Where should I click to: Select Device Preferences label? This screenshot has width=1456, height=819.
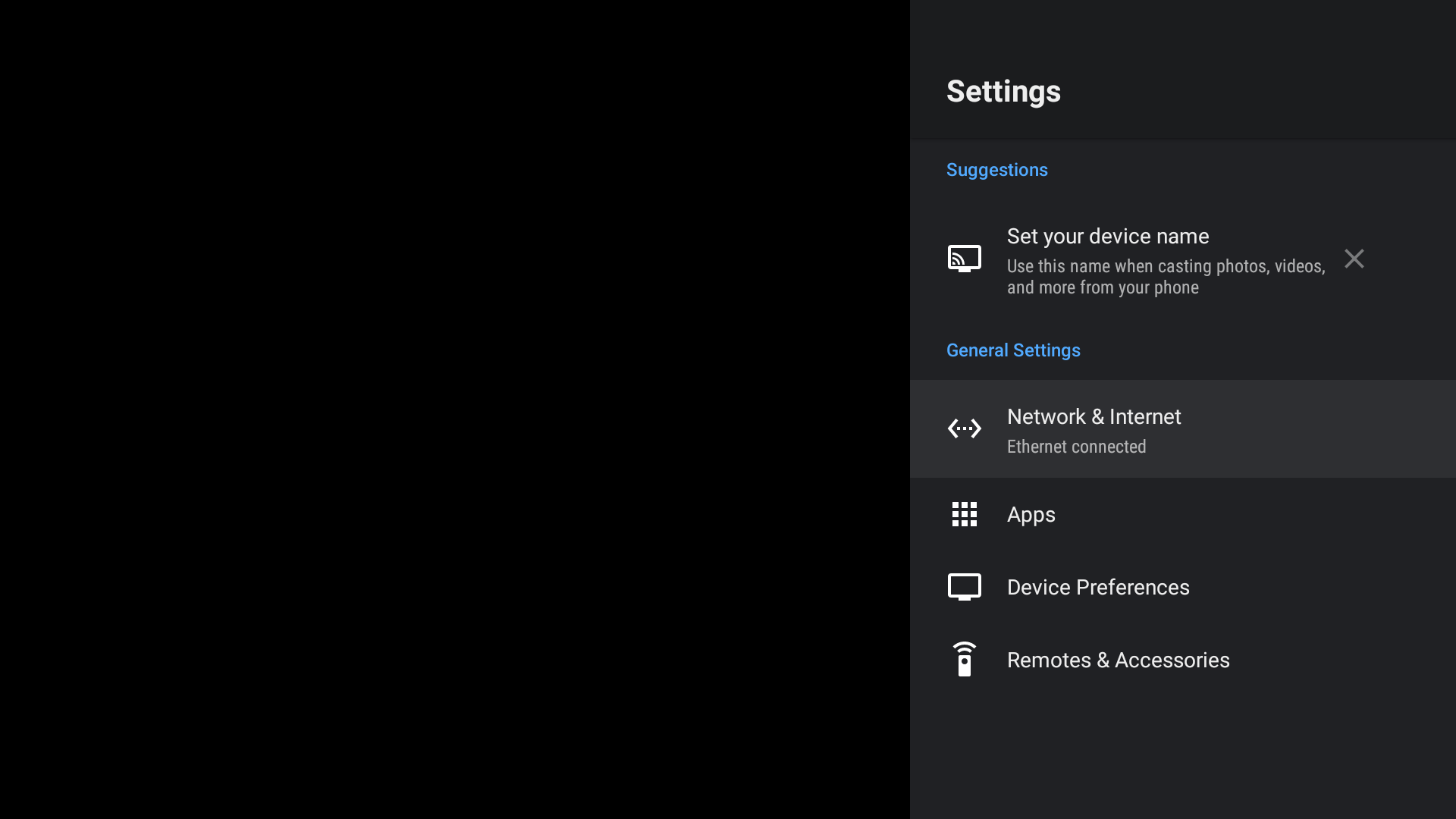[x=1098, y=587]
